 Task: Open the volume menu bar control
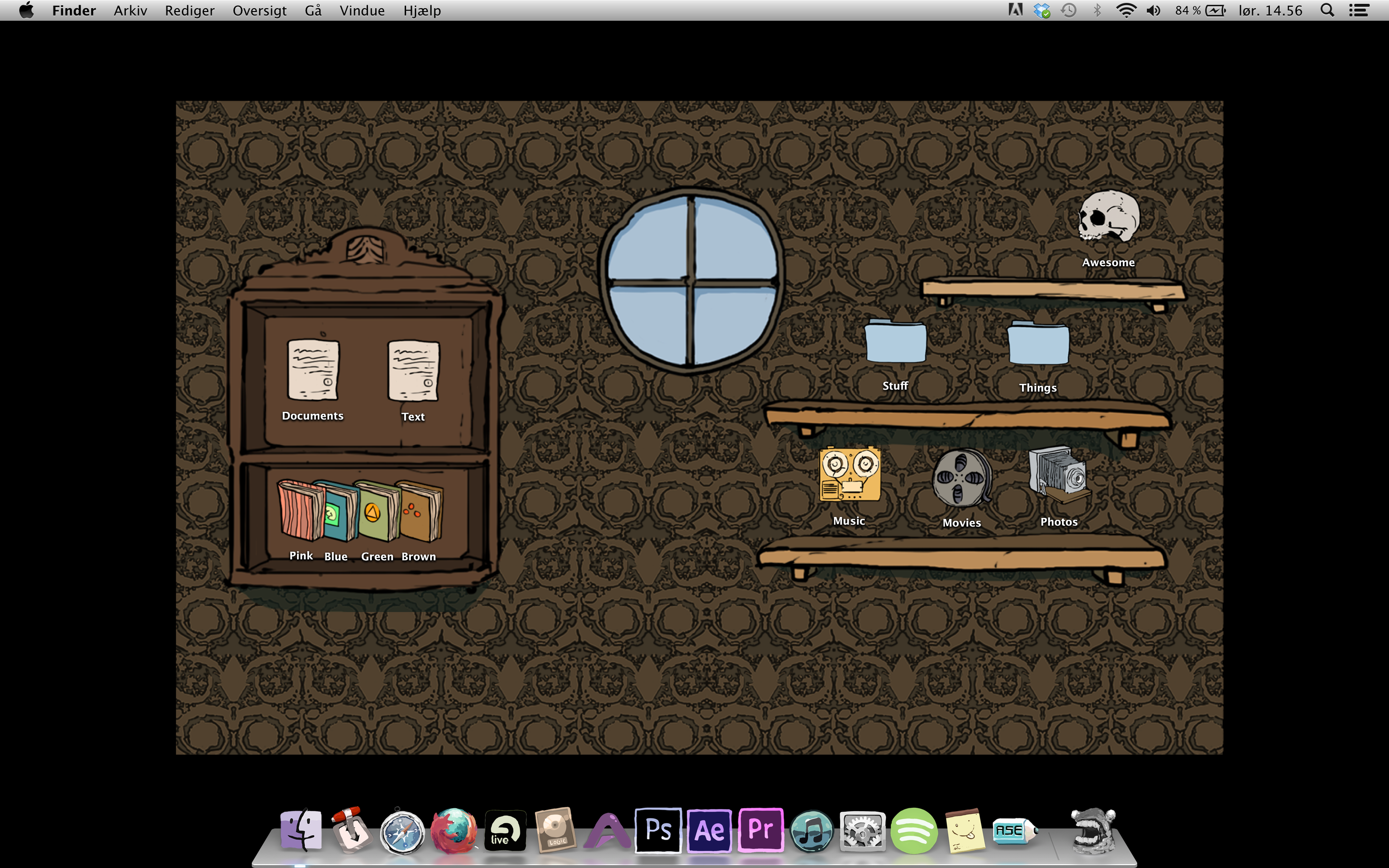1153,10
